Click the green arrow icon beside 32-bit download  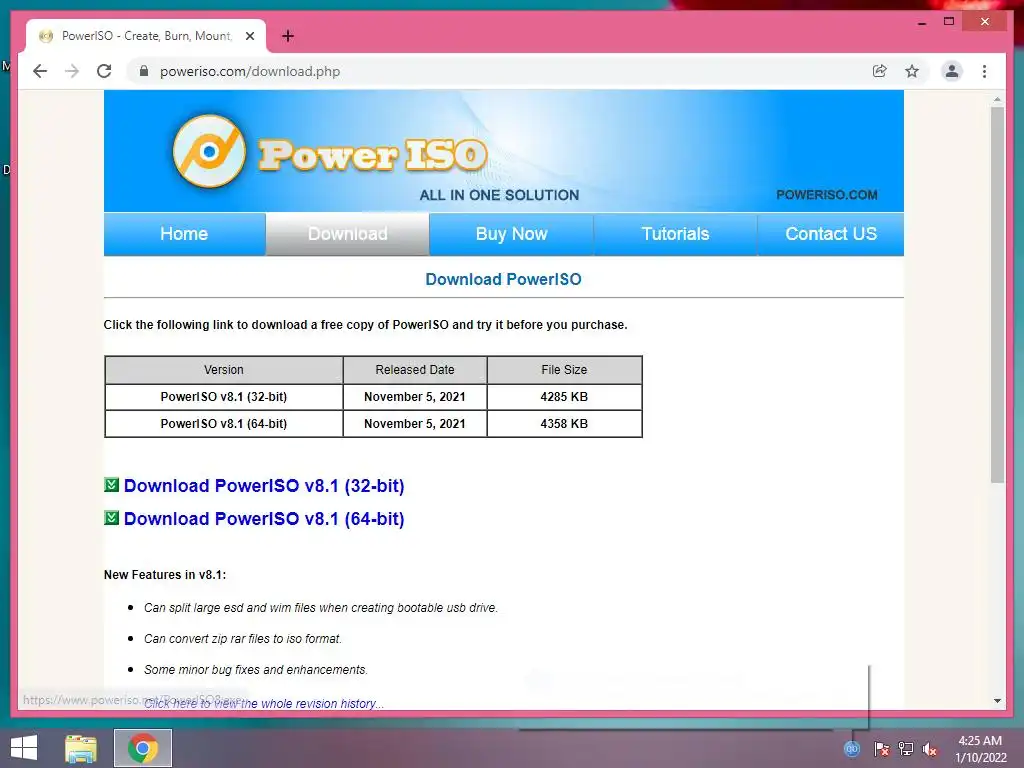click(112, 485)
